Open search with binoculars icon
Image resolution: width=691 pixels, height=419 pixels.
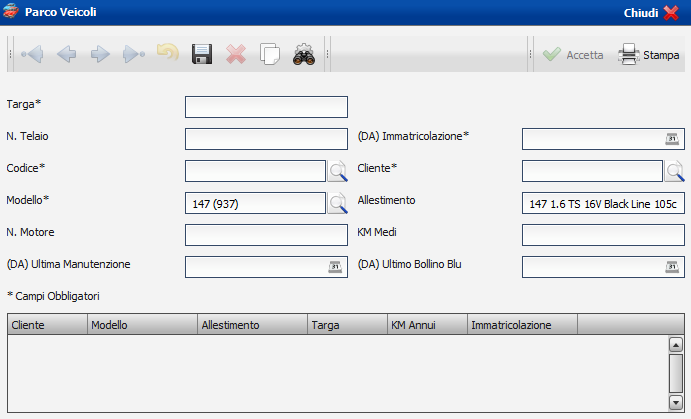click(x=303, y=55)
